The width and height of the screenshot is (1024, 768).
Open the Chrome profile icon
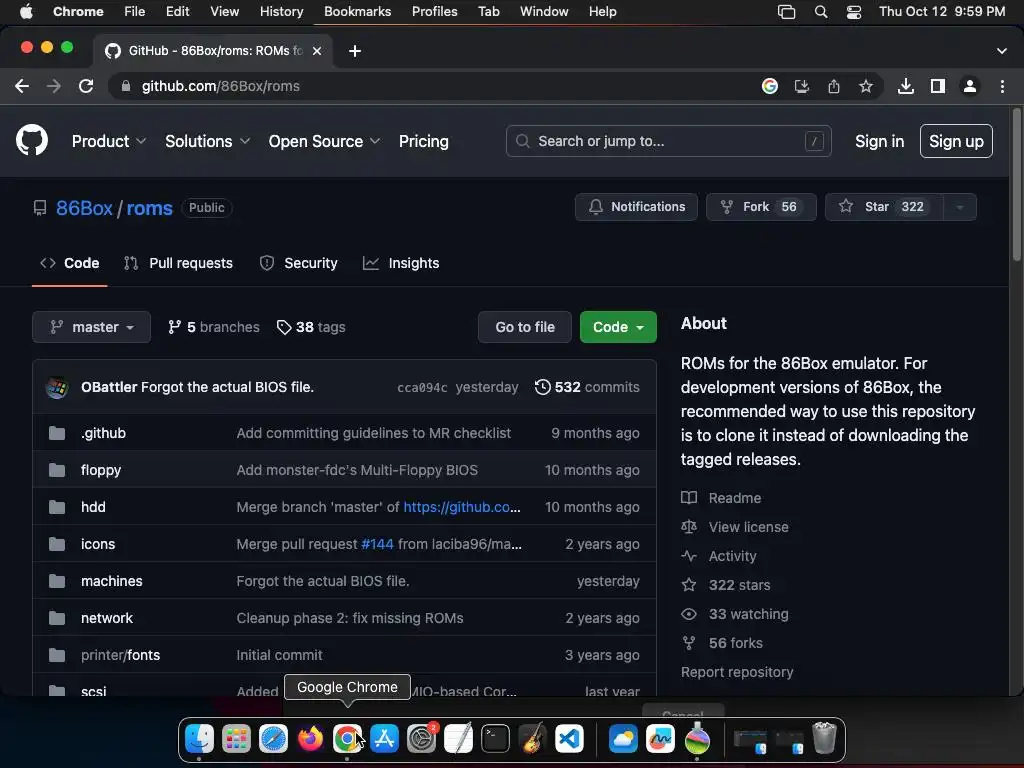970,86
